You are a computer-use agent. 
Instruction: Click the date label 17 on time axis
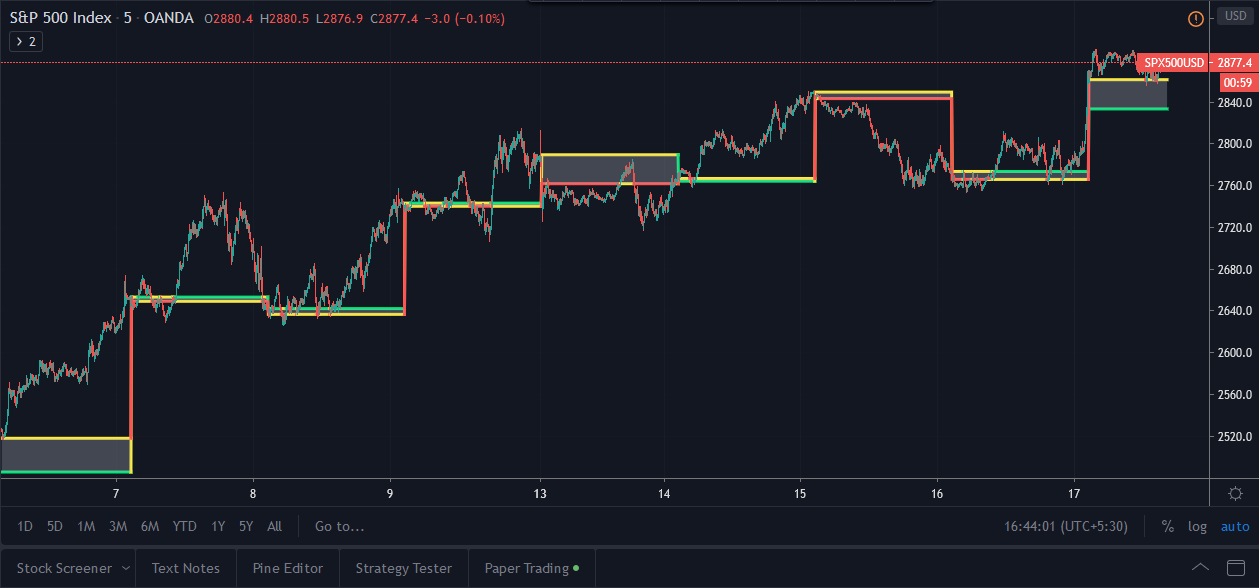point(1074,494)
